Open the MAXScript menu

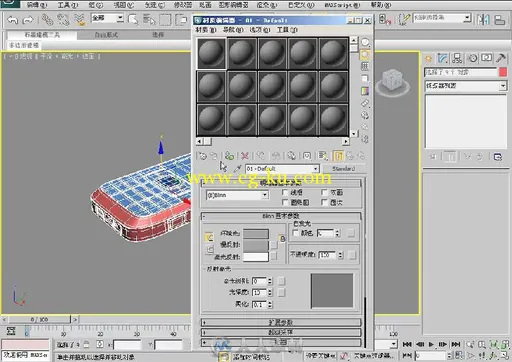342,5
